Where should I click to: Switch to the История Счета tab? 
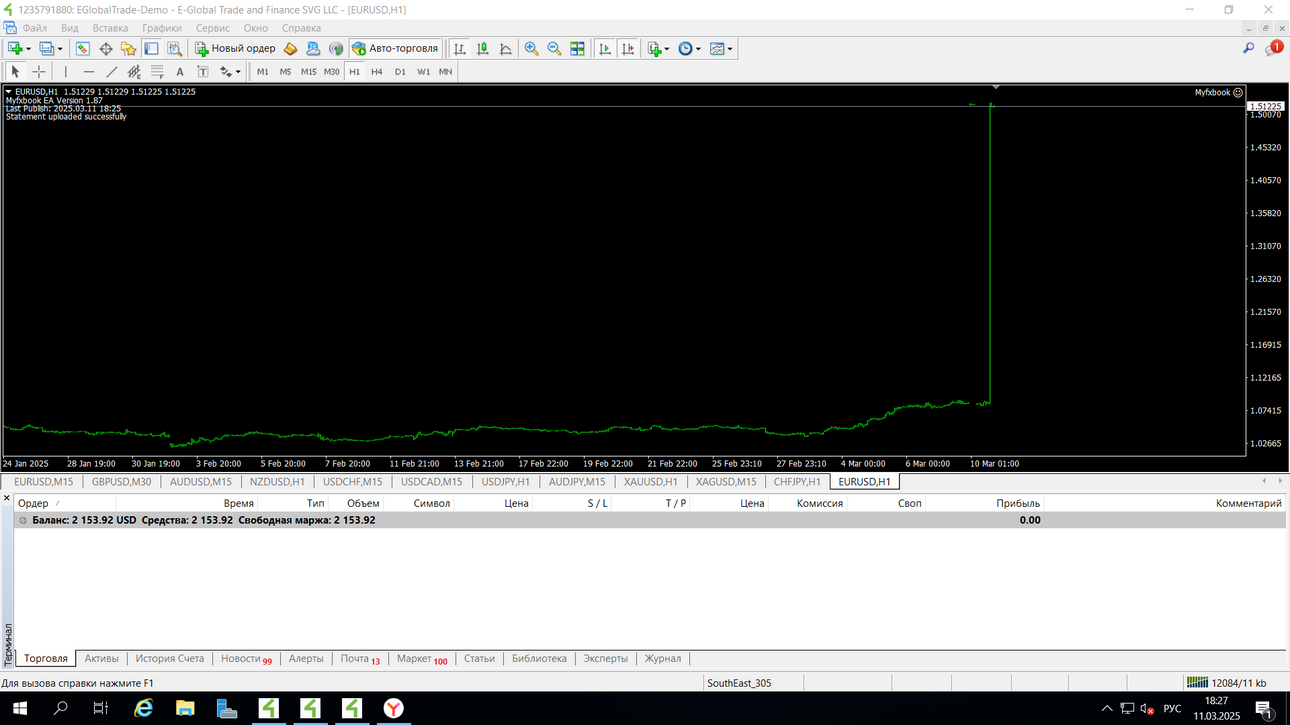click(170, 659)
